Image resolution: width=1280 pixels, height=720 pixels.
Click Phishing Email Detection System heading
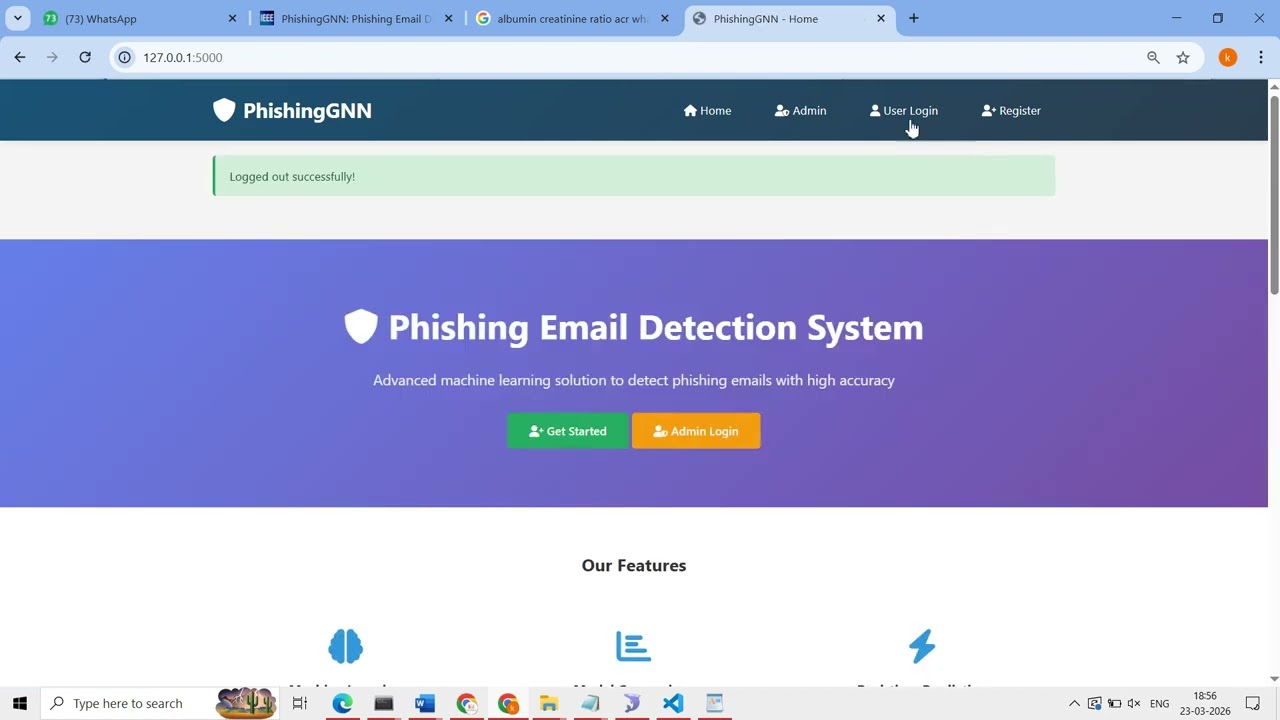tap(655, 327)
